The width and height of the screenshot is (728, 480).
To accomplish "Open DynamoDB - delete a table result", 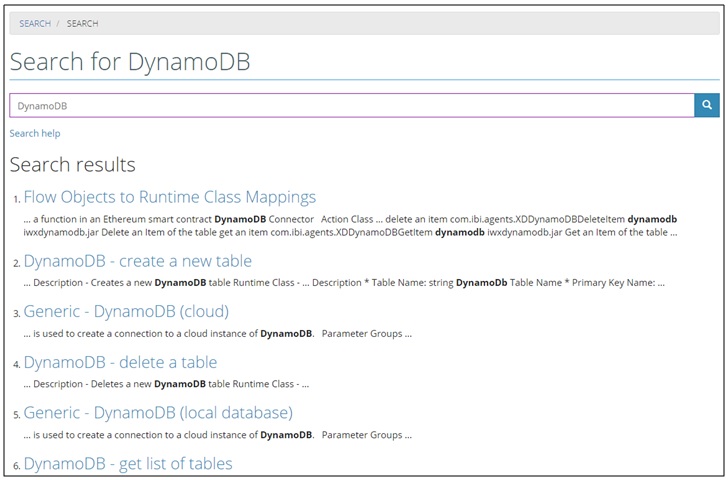I will coord(120,362).
